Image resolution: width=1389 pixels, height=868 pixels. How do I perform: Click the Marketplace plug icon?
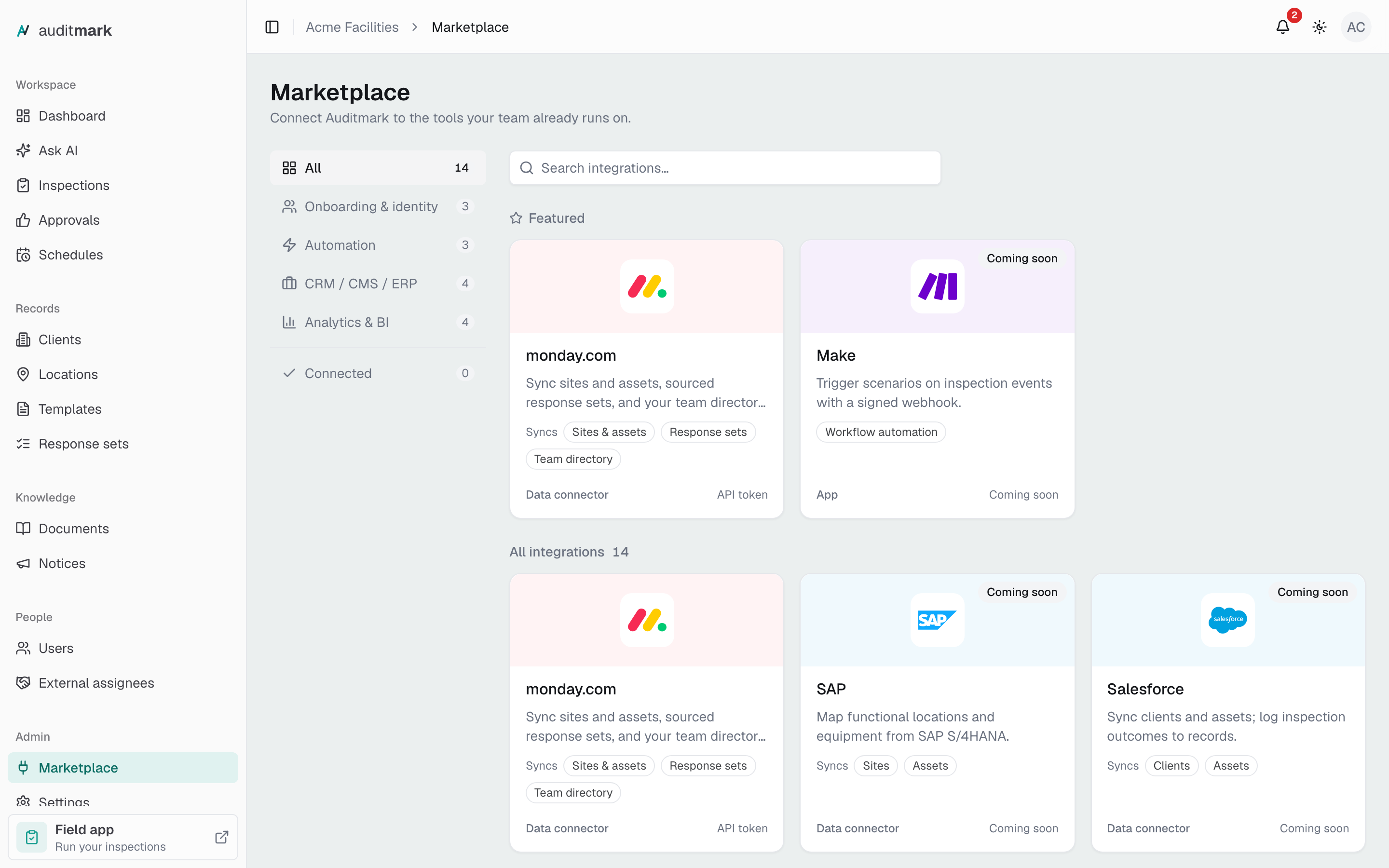point(23,768)
